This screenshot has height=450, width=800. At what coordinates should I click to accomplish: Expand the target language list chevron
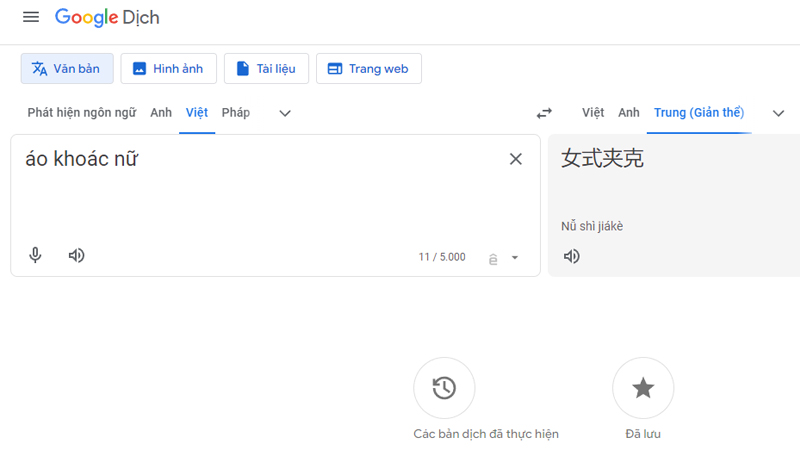(778, 113)
